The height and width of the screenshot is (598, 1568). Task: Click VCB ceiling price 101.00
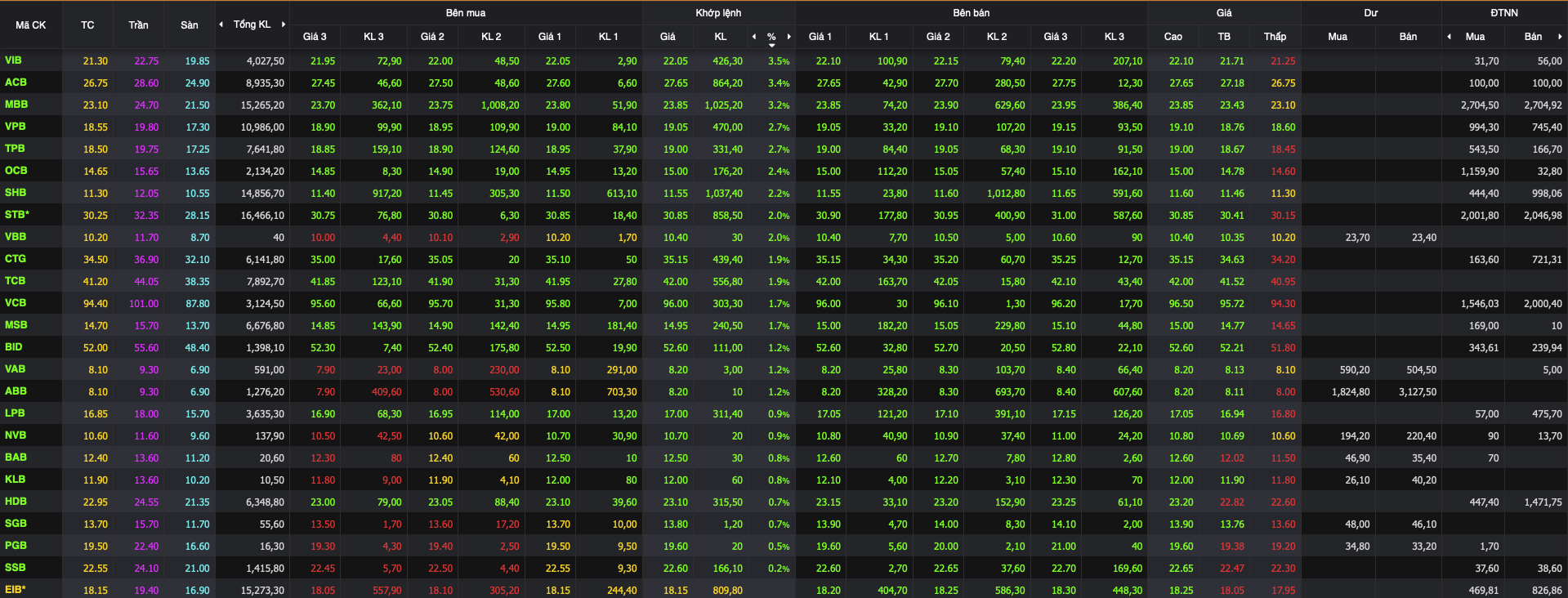[144, 304]
